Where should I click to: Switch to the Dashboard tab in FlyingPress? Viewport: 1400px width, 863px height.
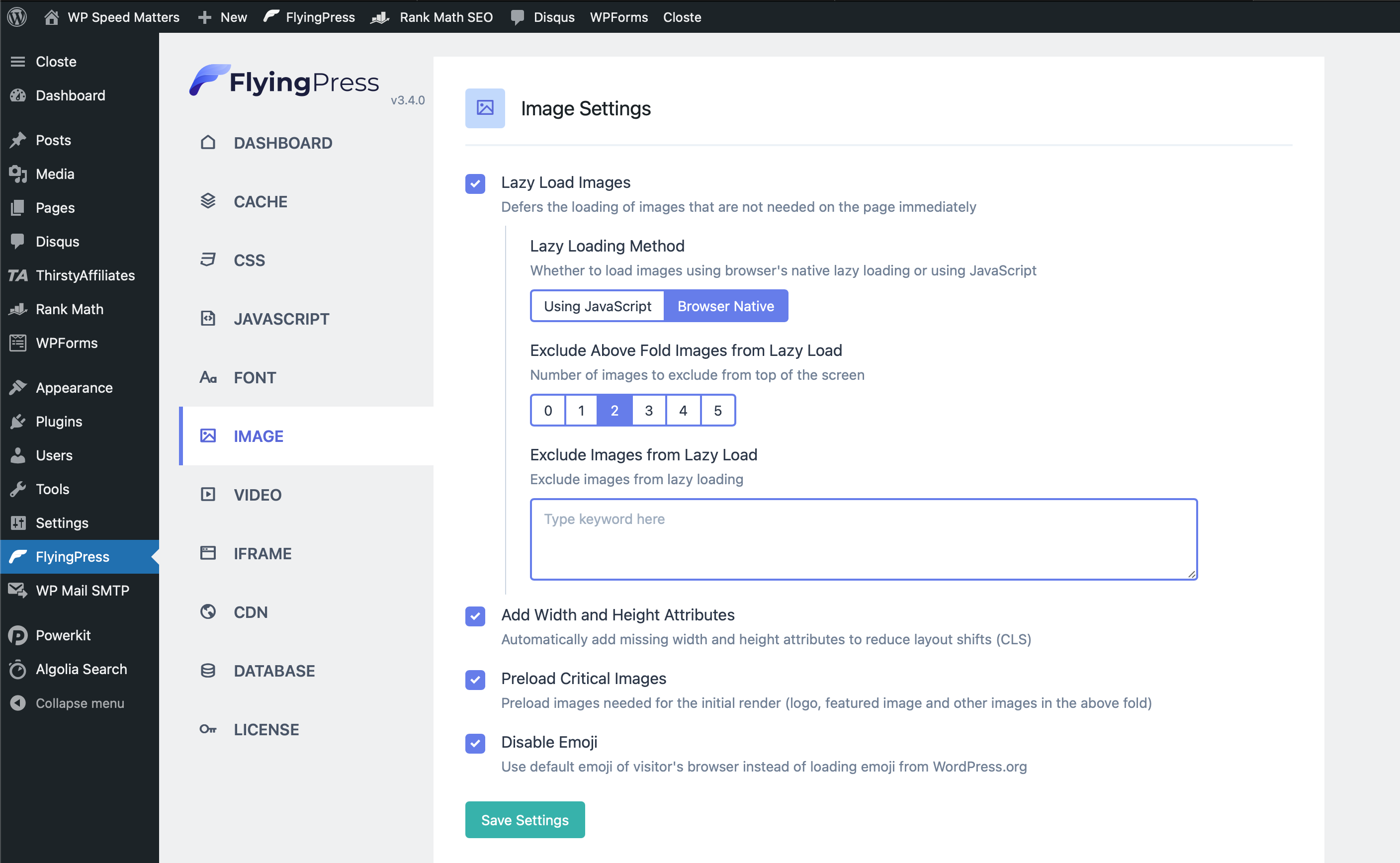click(x=282, y=143)
